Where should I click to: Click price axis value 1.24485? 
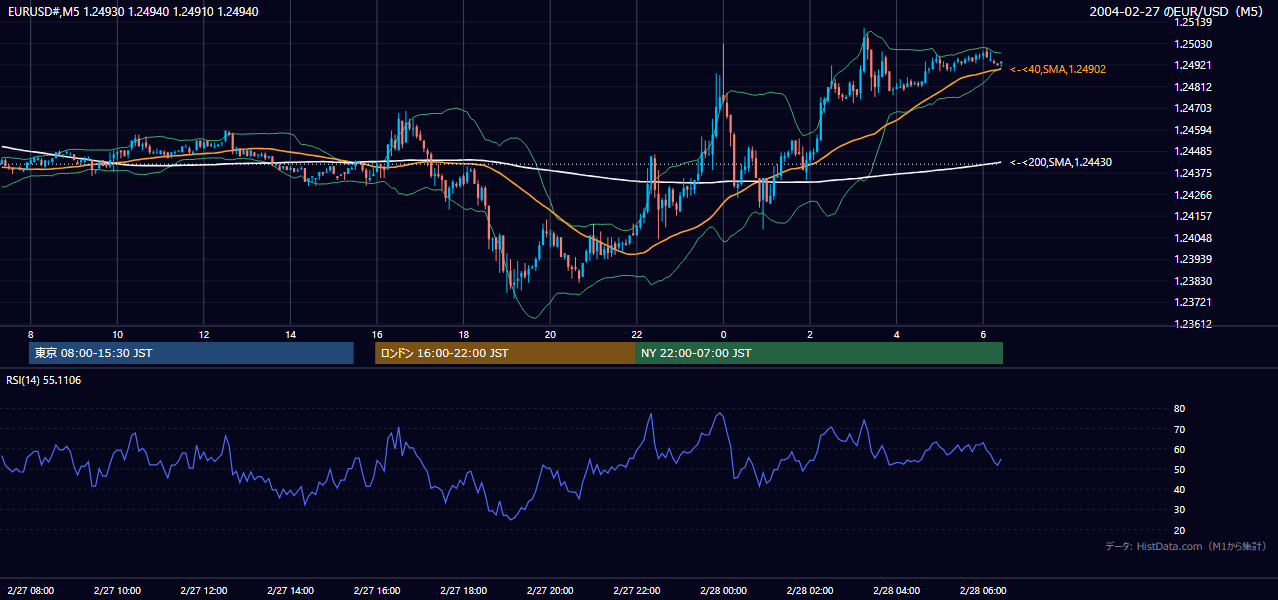tap(1193, 151)
